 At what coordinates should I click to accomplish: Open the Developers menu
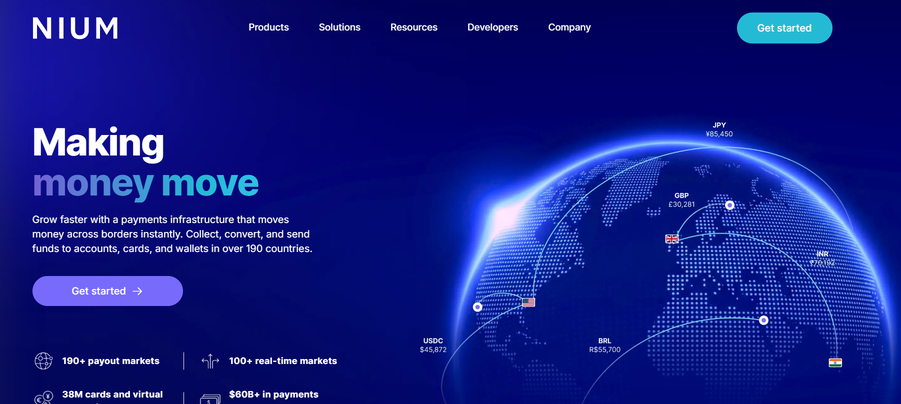point(492,28)
